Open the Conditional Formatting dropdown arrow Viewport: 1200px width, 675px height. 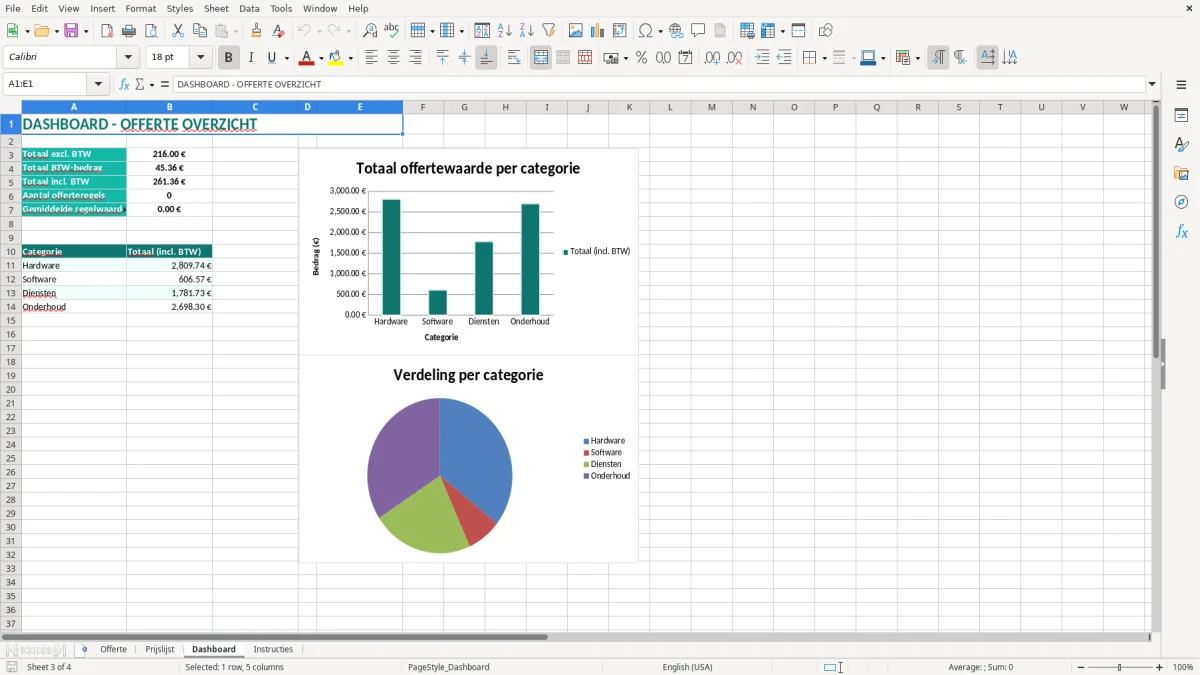pyautogui.click(x=918, y=58)
